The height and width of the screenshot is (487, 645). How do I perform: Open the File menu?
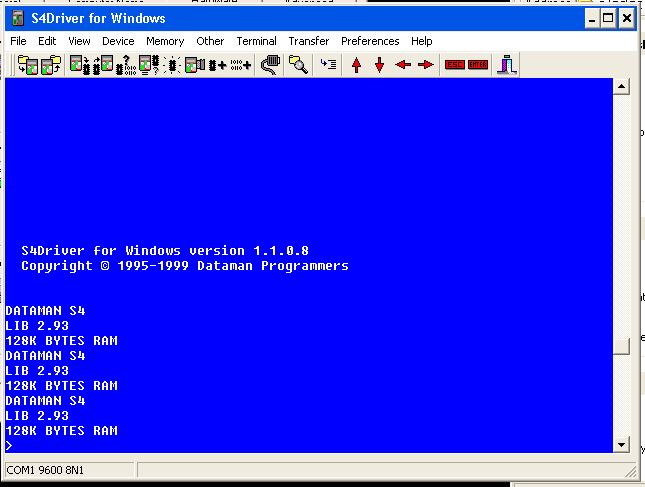[18, 41]
